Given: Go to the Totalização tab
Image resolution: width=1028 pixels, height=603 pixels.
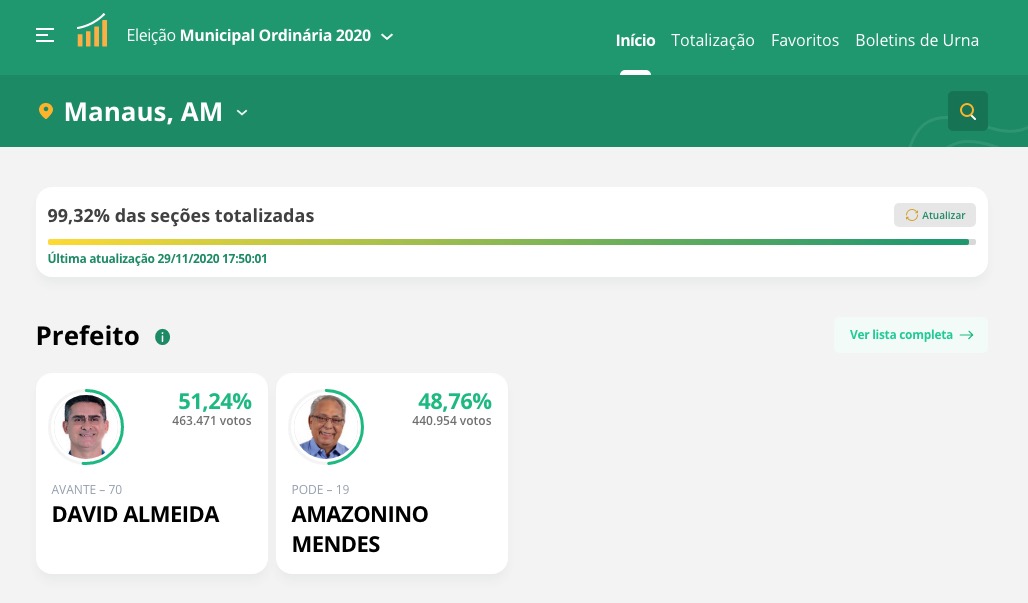Looking at the screenshot, I should (712, 41).
